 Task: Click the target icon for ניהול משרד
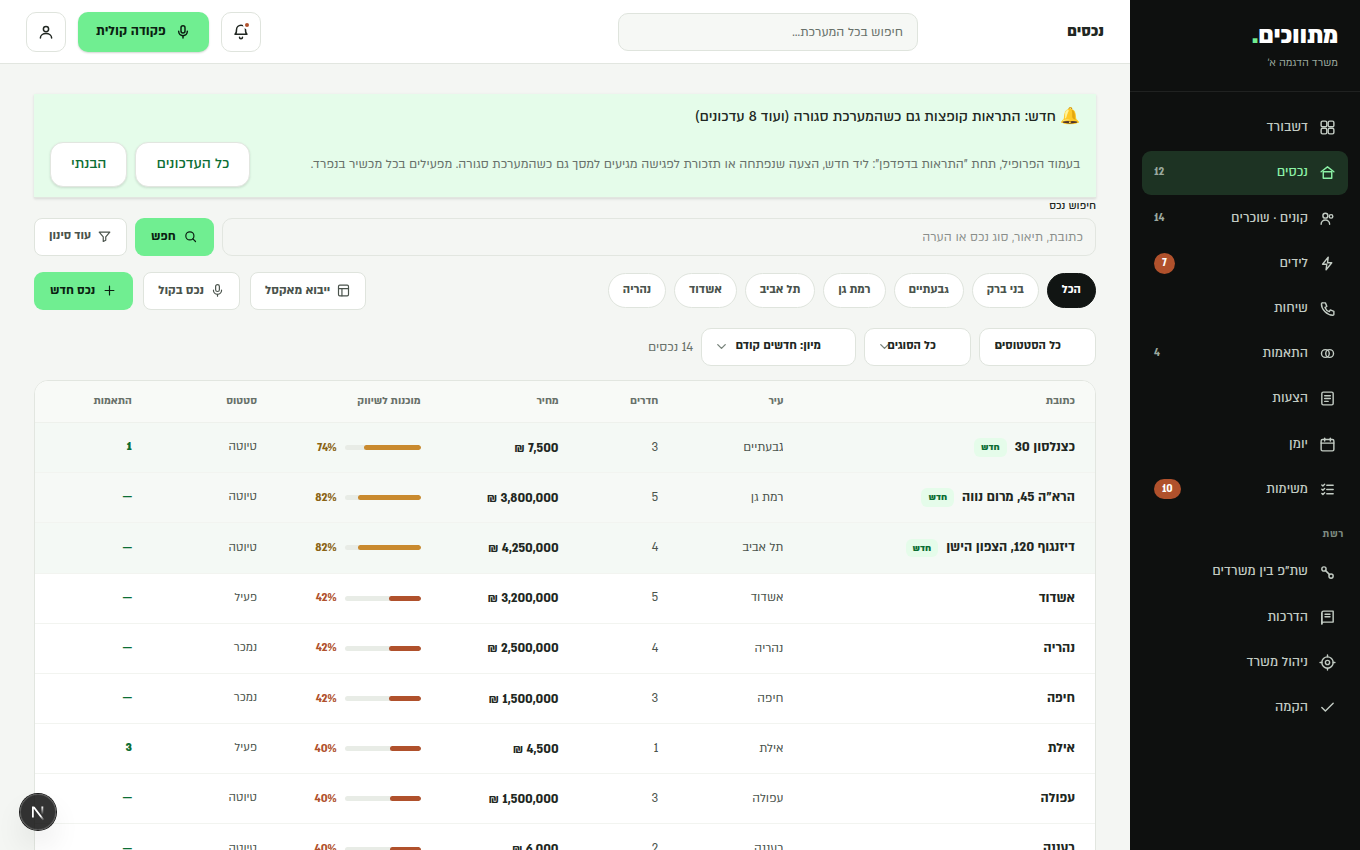click(1327, 662)
